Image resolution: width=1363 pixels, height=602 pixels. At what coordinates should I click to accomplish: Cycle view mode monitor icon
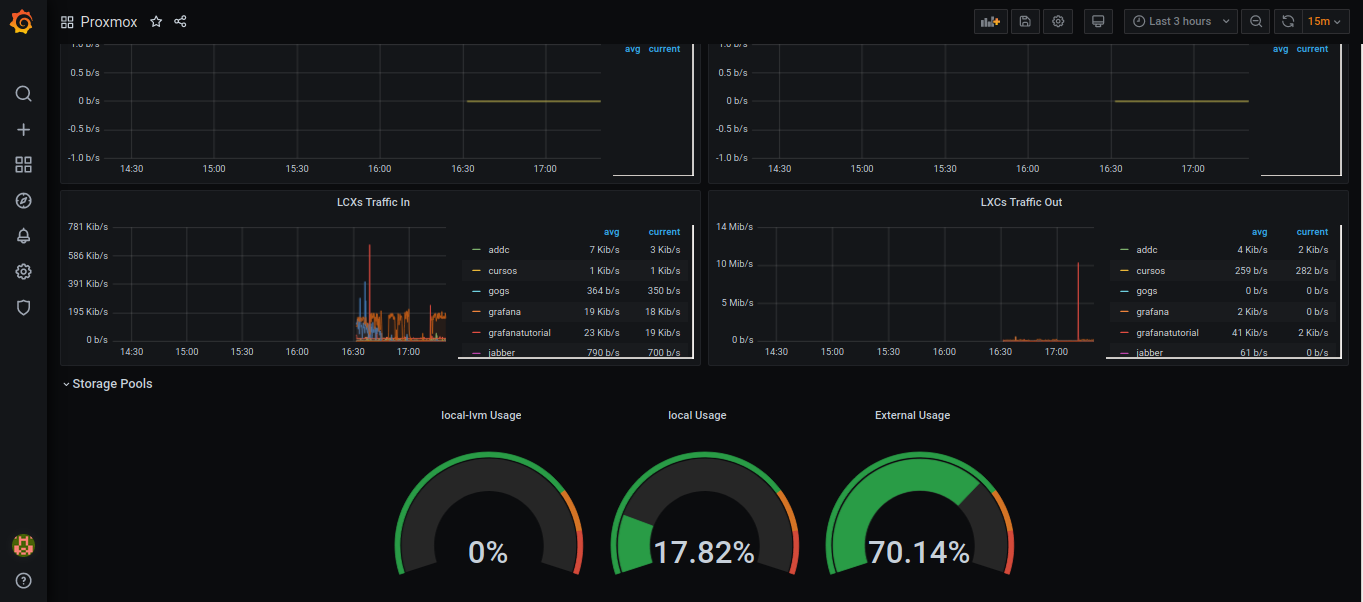tap(1098, 21)
